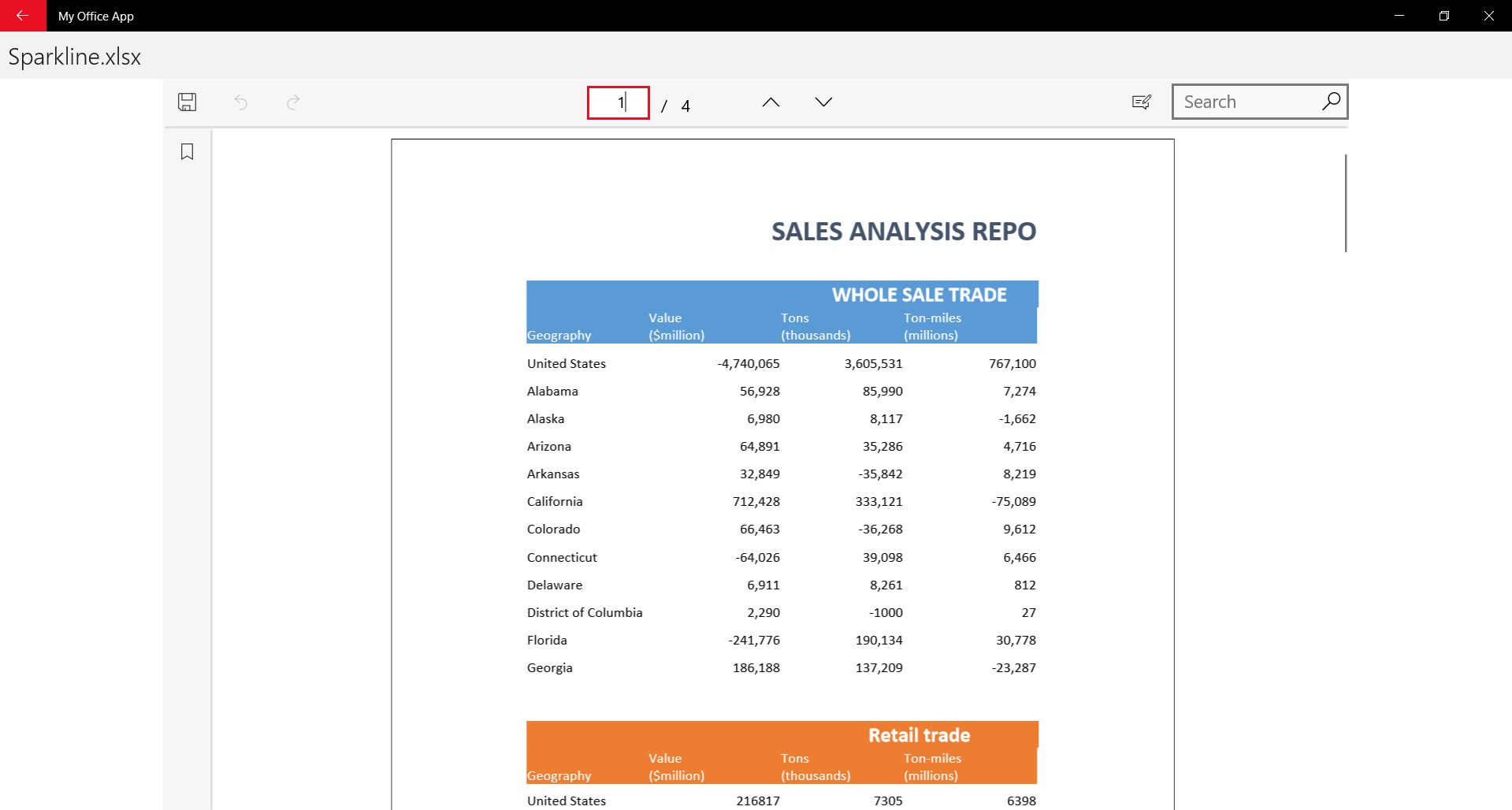Go to previous page with up chevron

[771, 102]
